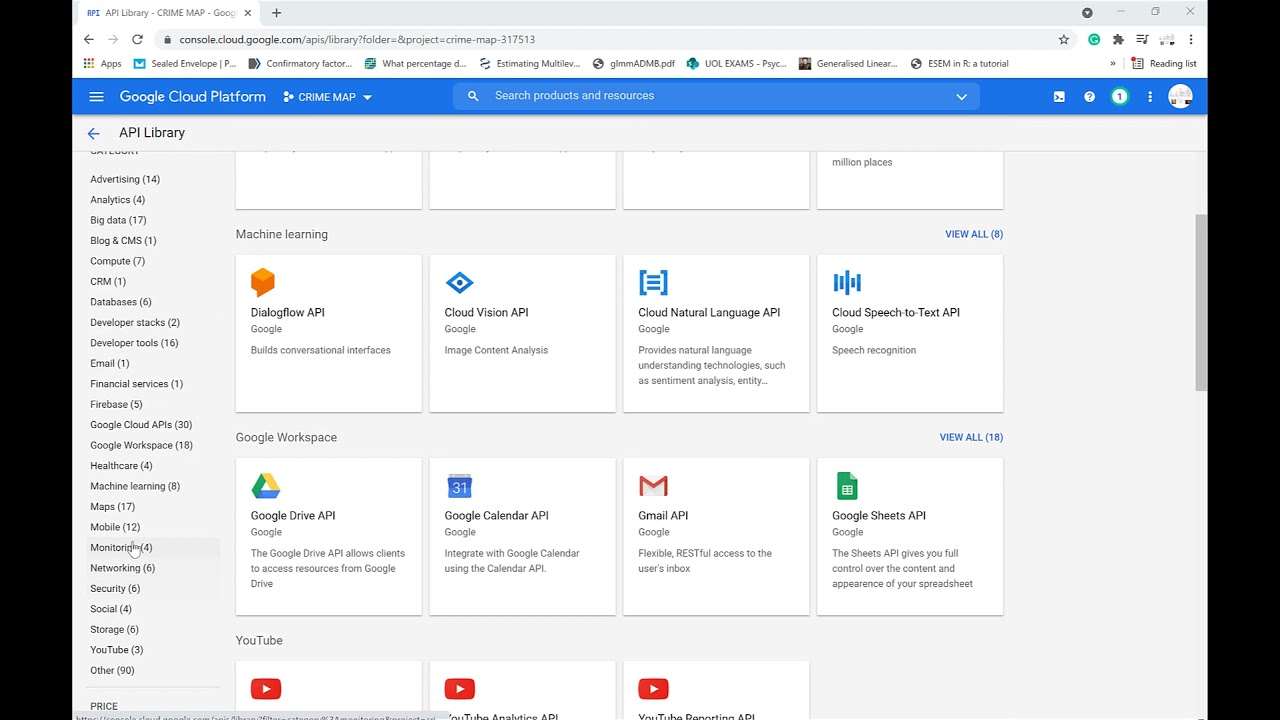Click the Cloud Natural Language API icon
This screenshot has width=1280, height=720.
pos(653,283)
